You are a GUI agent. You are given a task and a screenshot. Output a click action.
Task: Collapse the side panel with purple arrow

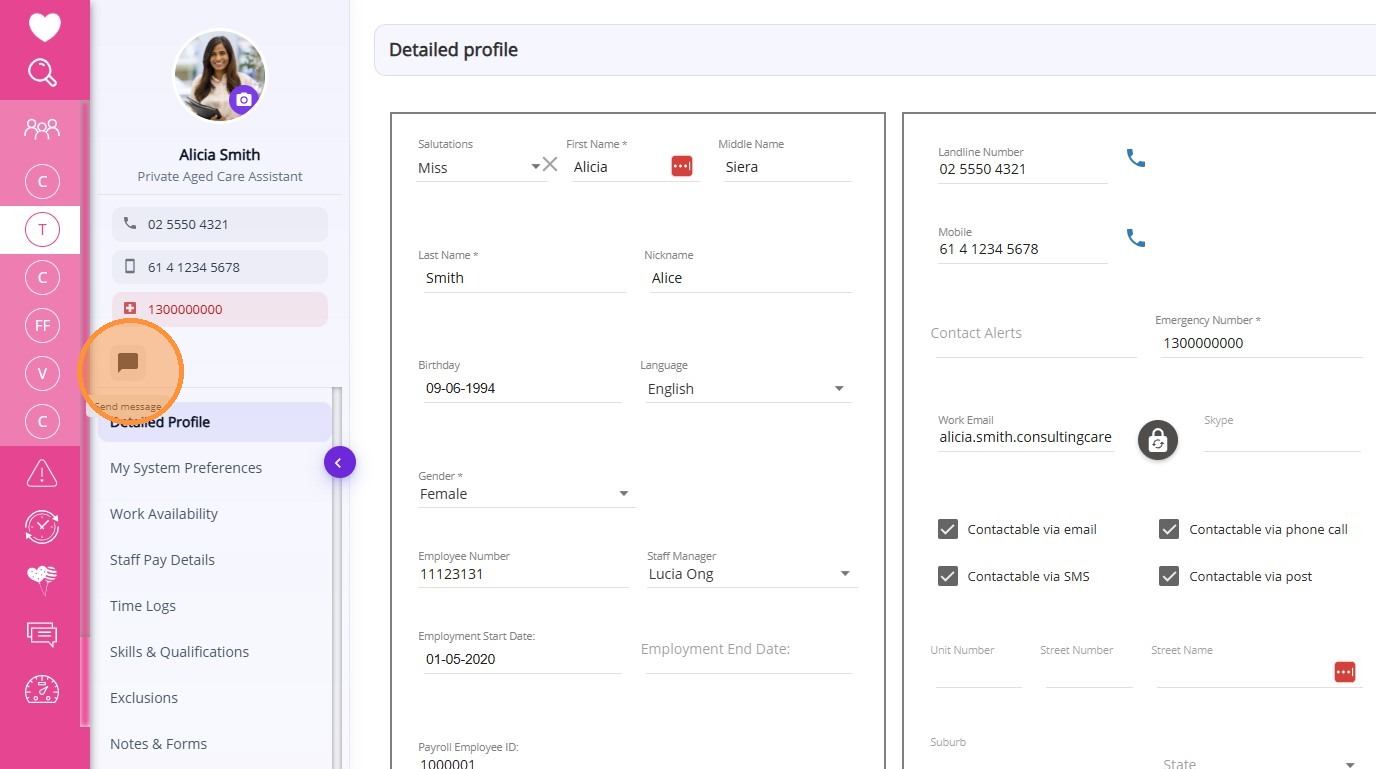(339, 462)
